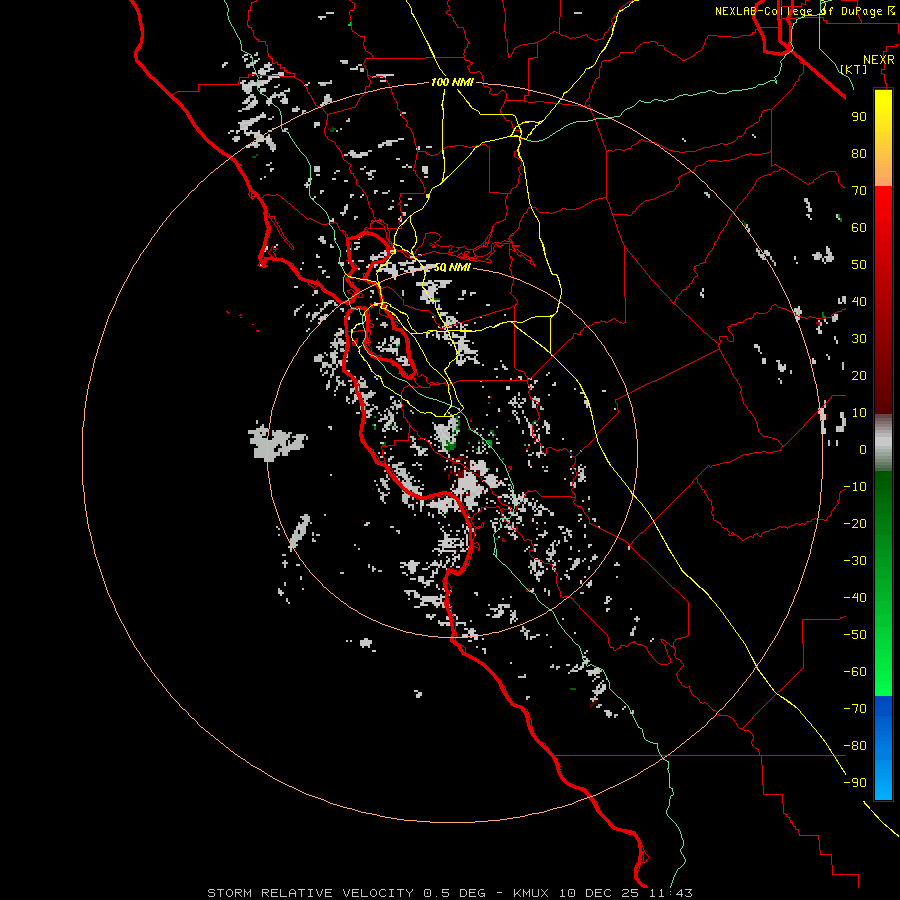Select the "-50" legend value
900x900 pixels.
pos(855,635)
